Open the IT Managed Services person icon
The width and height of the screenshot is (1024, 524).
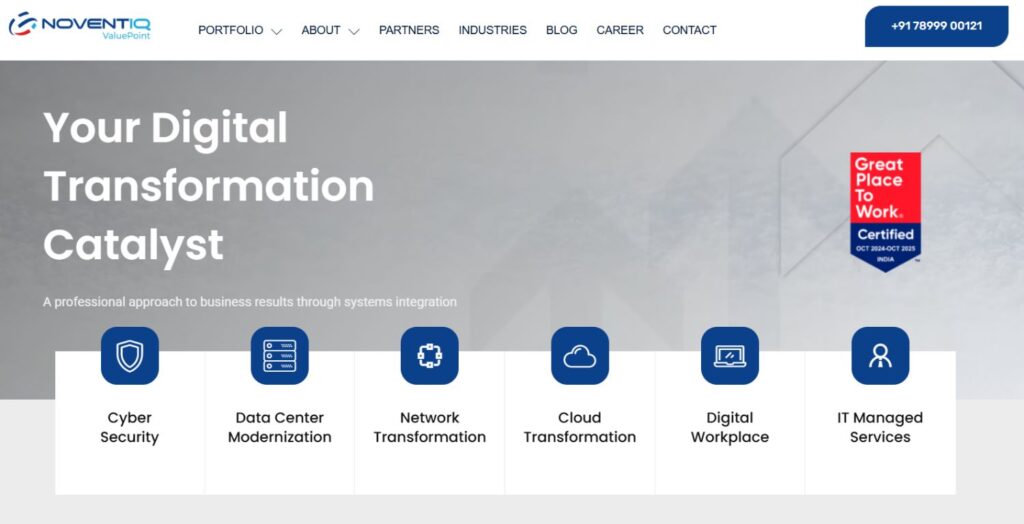point(880,355)
